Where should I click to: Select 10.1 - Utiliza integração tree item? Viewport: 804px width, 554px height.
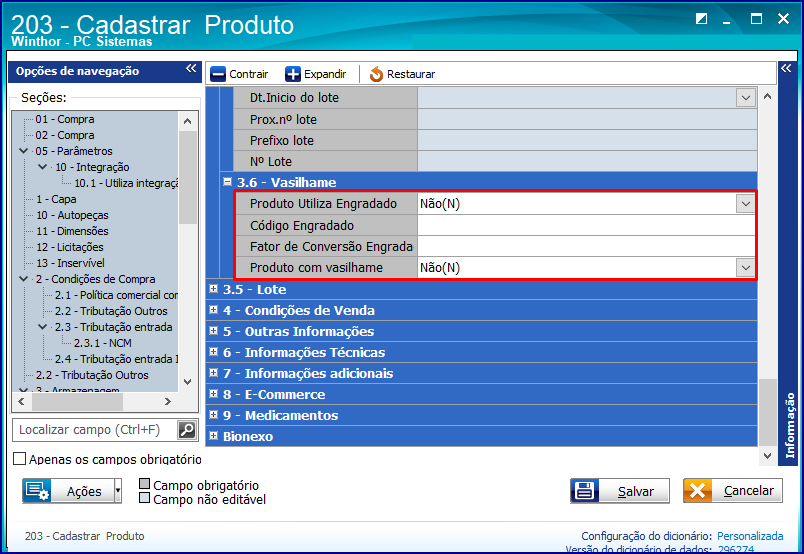(x=126, y=183)
